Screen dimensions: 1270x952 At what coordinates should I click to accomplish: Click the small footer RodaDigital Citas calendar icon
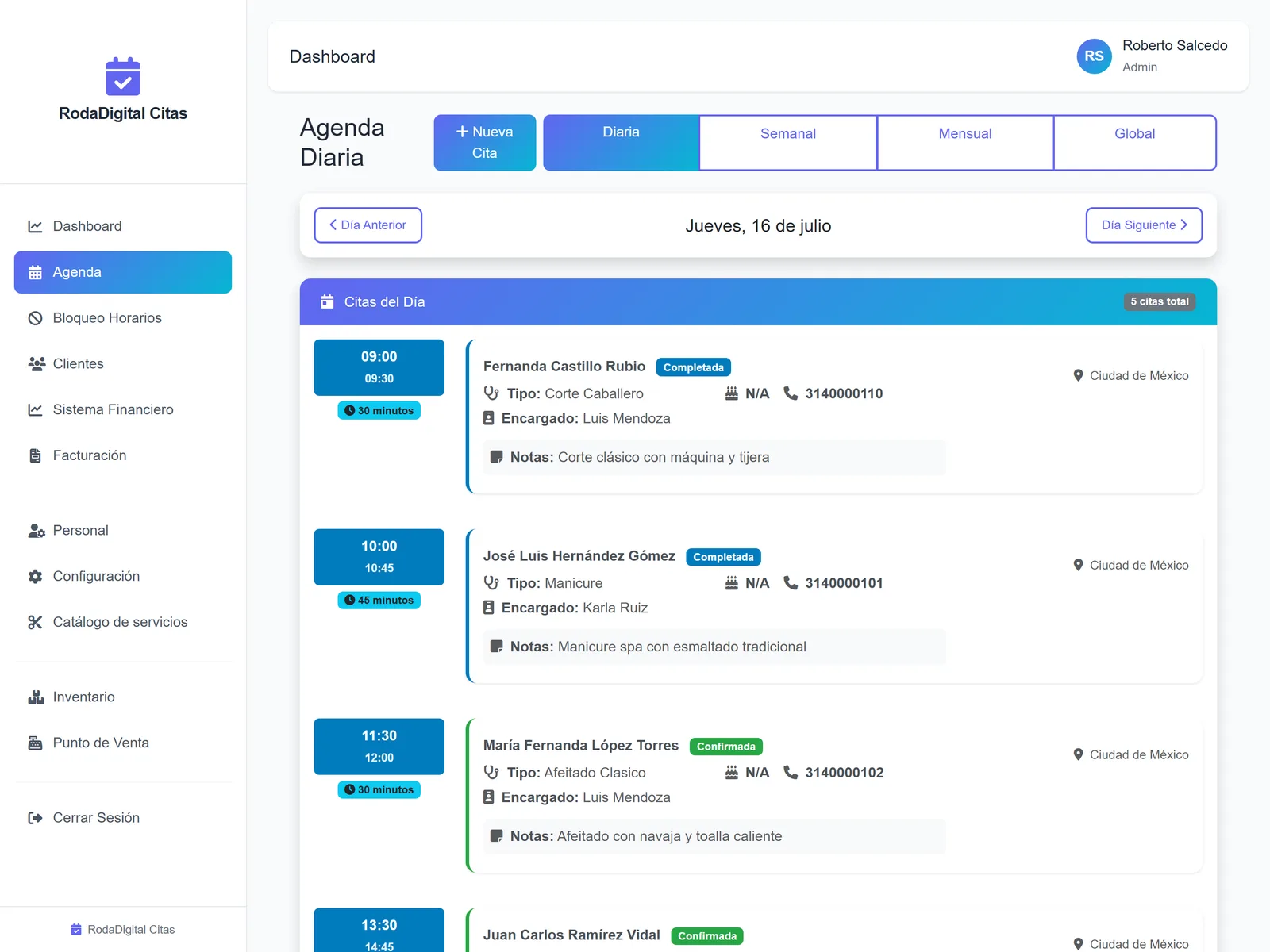[76, 930]
